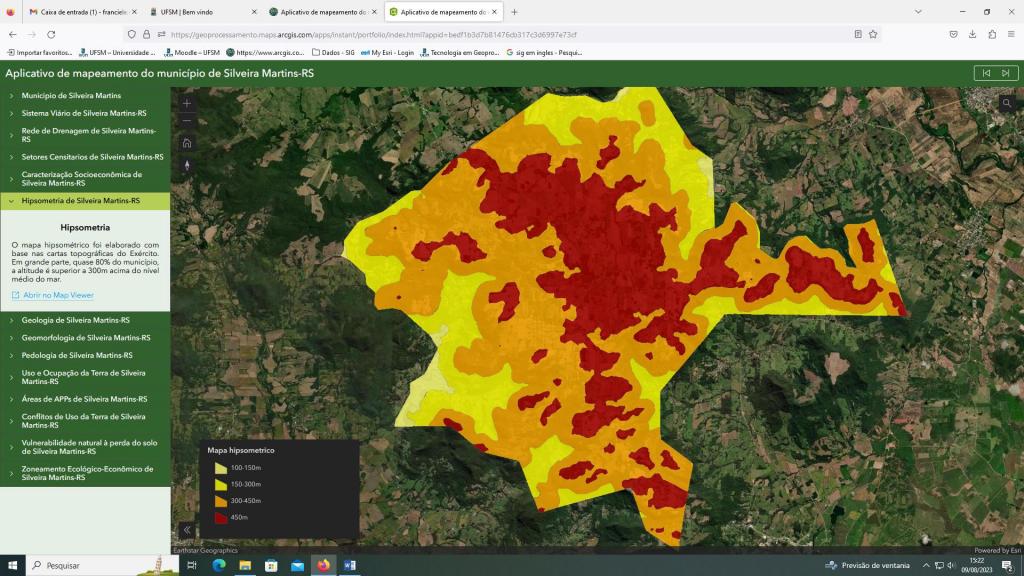The height and width of the screenshot is (576, 1024).
Task: Switch to the UFSM Bem vindo tab
Action: (200, 12)
